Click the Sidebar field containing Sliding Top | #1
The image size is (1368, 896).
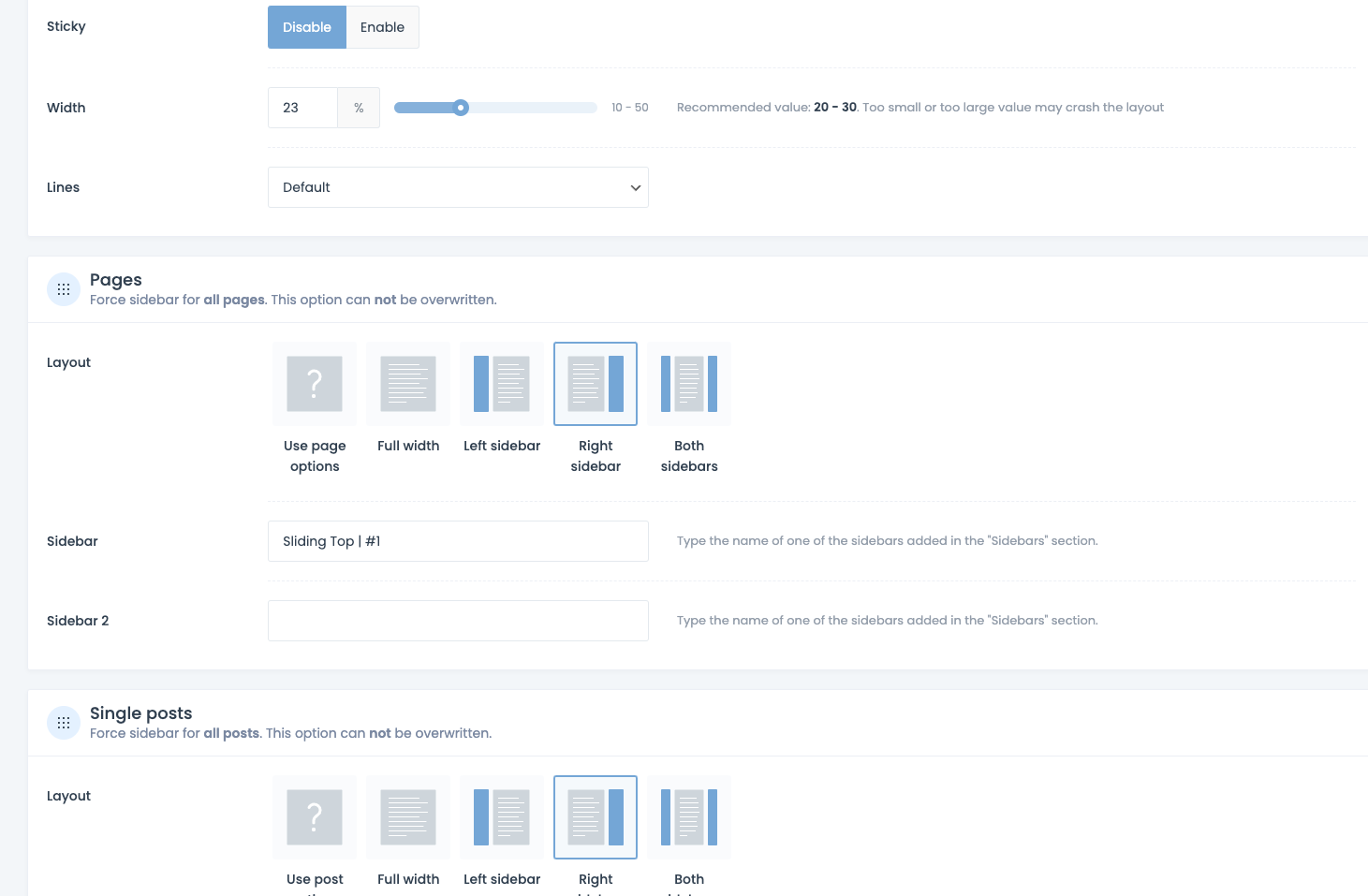point(458,541)
